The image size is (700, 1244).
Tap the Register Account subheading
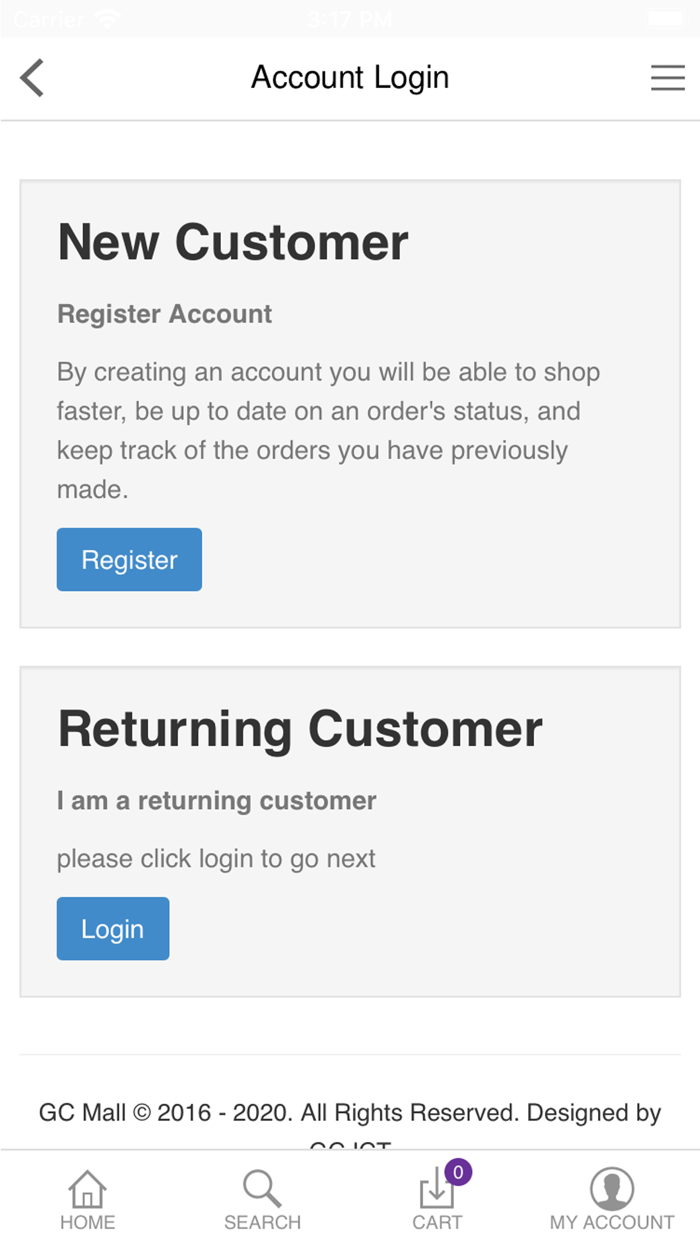(165, 314)
